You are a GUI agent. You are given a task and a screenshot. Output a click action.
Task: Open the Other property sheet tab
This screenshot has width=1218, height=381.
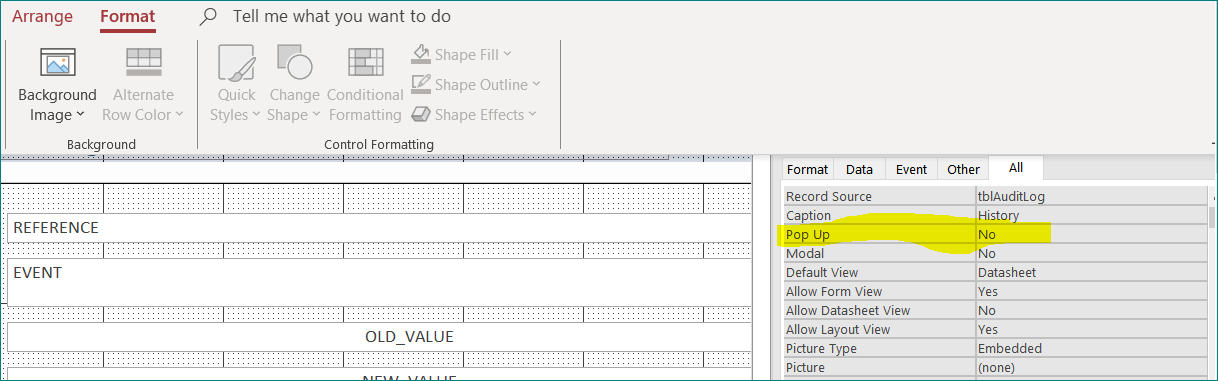(964, 169)
